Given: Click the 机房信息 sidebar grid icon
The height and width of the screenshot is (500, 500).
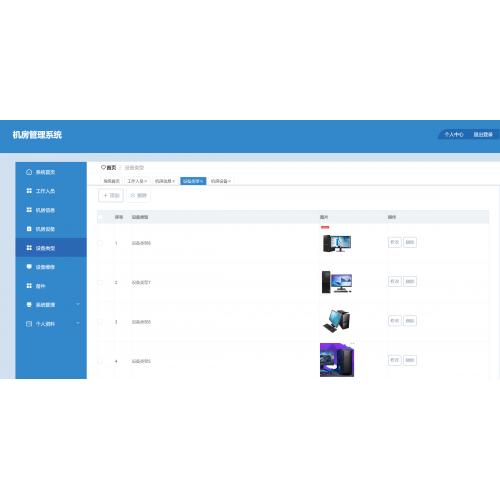Looking at the screenshot, I should point(29,210).
